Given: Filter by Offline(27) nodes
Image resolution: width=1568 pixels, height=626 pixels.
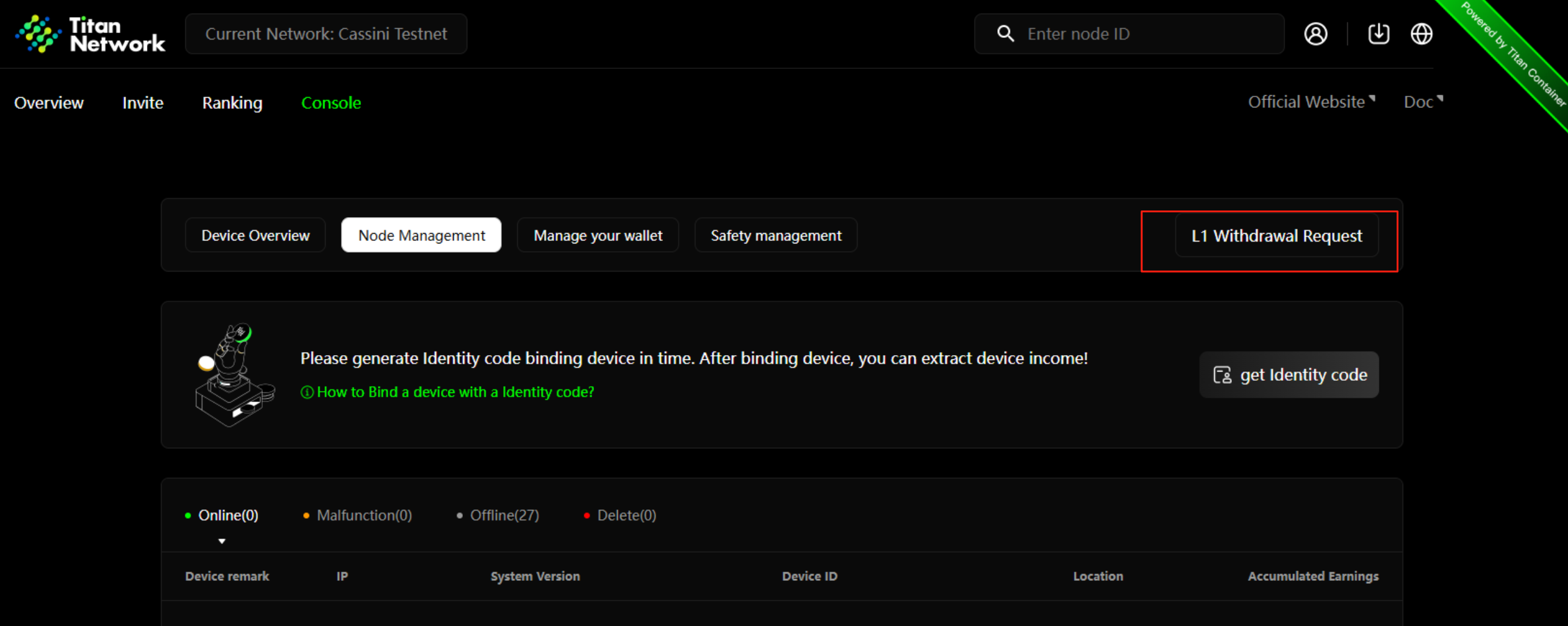Looking at the screenshot, I should (504, 516).
